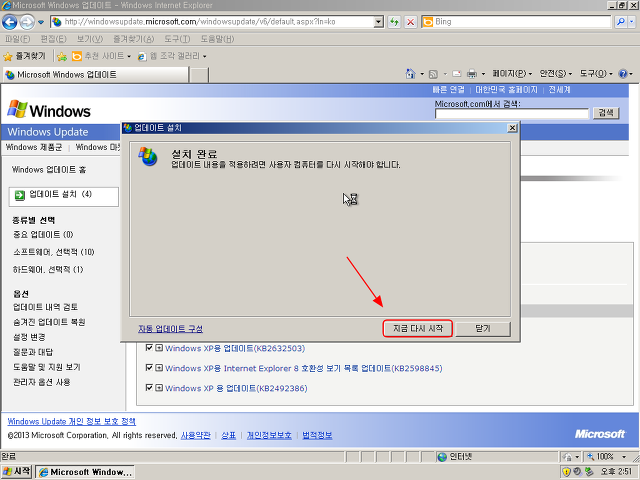Expand details for KB2598845 update
The image size is (640, 480).
159,368
